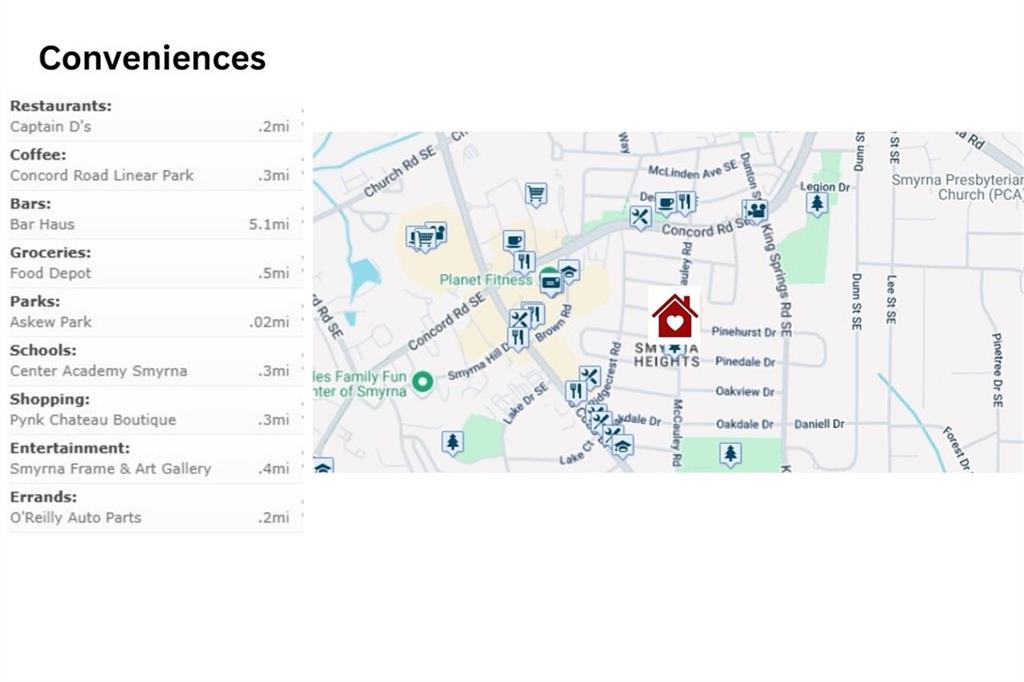The image size is (1024, 682).
Task: Click the Entertainment: category heading
Action: point(70,448)
